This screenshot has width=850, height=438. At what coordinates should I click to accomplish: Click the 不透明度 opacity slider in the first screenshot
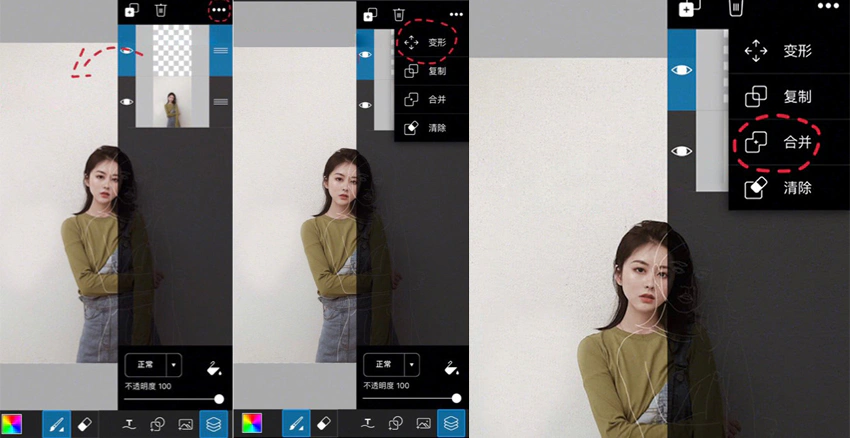[171, 399]
